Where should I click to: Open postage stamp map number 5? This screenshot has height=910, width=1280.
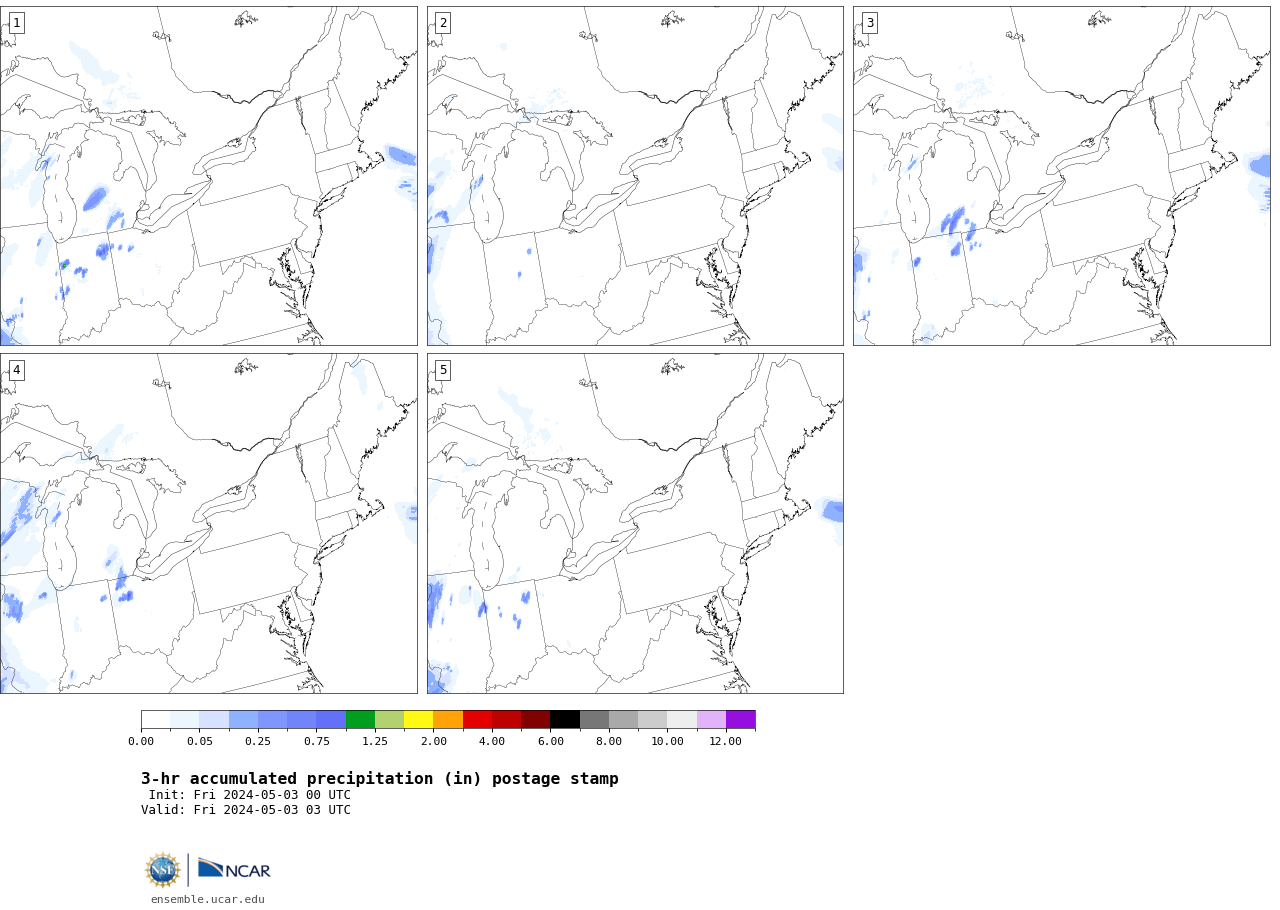pos(635,523)
